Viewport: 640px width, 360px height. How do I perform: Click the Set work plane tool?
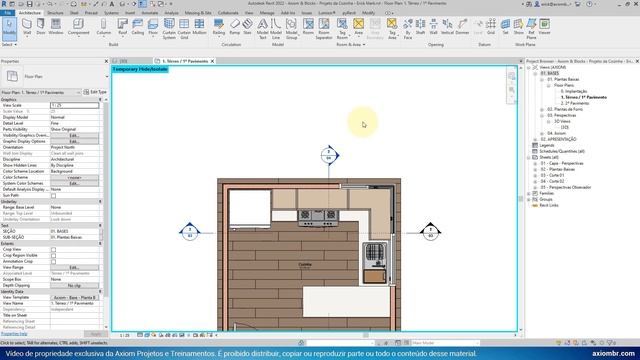[x=505, y=27]
